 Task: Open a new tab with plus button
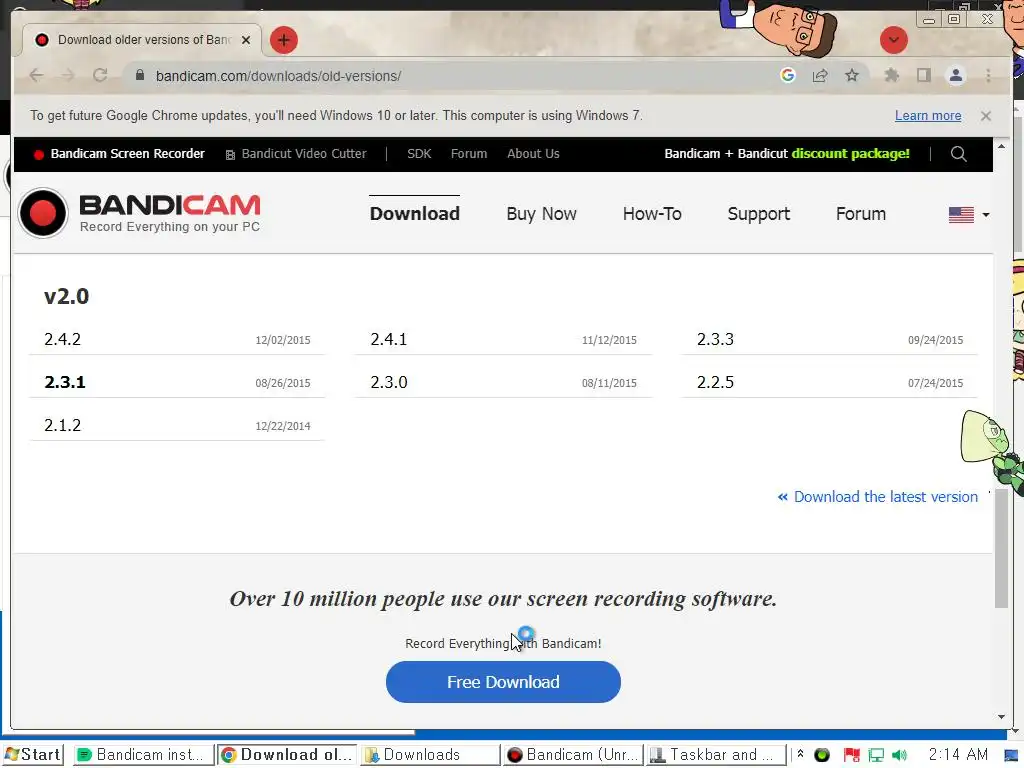pos(283,40)
